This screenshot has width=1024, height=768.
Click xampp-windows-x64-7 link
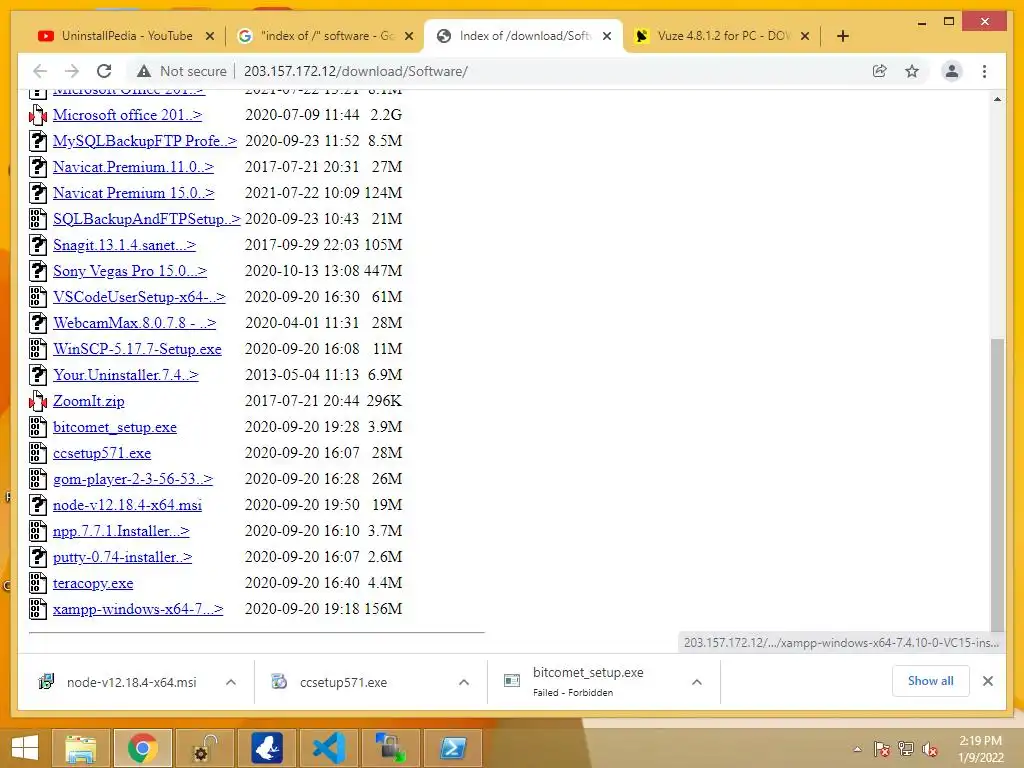click(138, 609)
